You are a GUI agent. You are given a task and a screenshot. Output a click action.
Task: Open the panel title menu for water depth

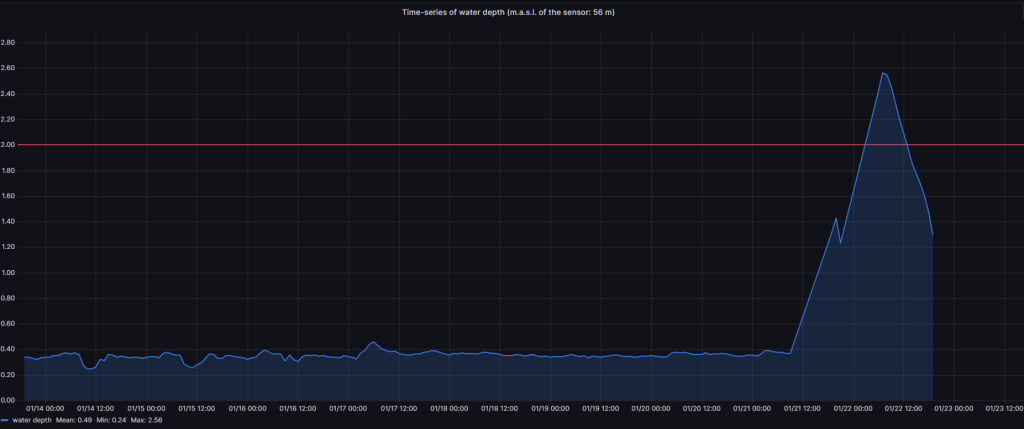click(511, 12)
